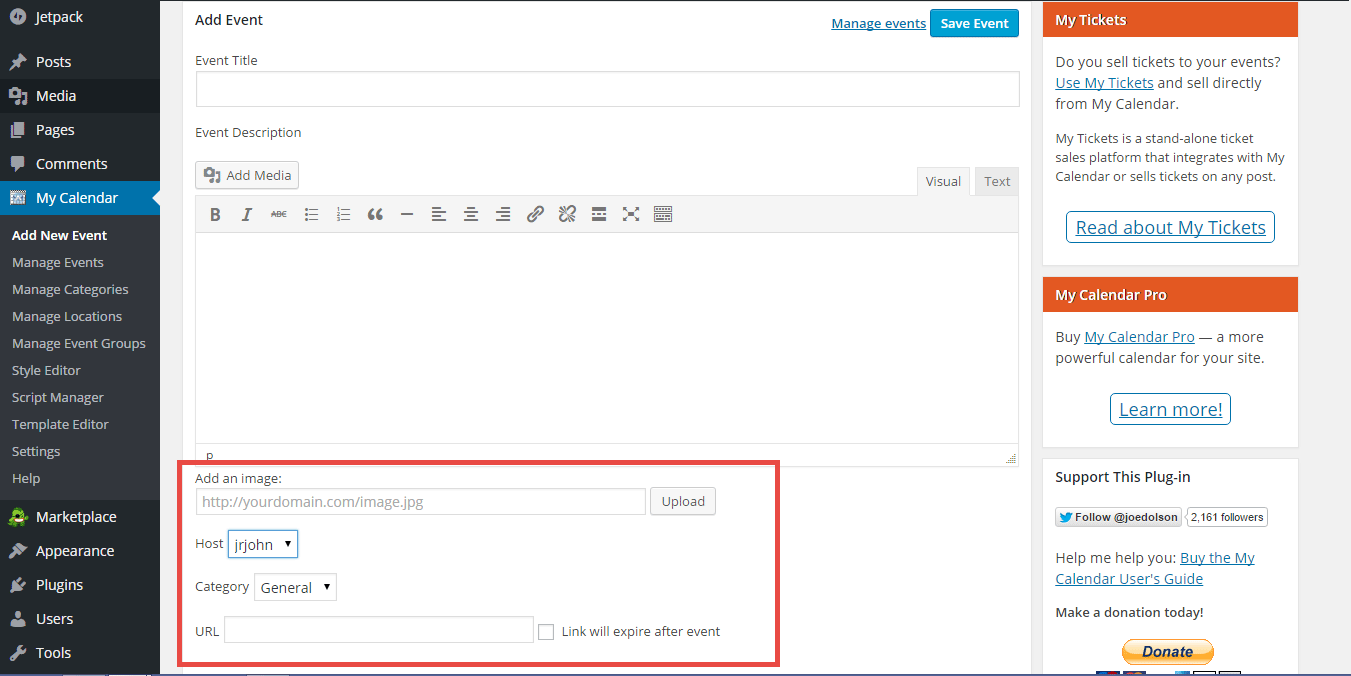This screenshot has height=676, width=1351.
Task: Insert a blockquote
Action: pyautogui.click(x=375, y=214)
